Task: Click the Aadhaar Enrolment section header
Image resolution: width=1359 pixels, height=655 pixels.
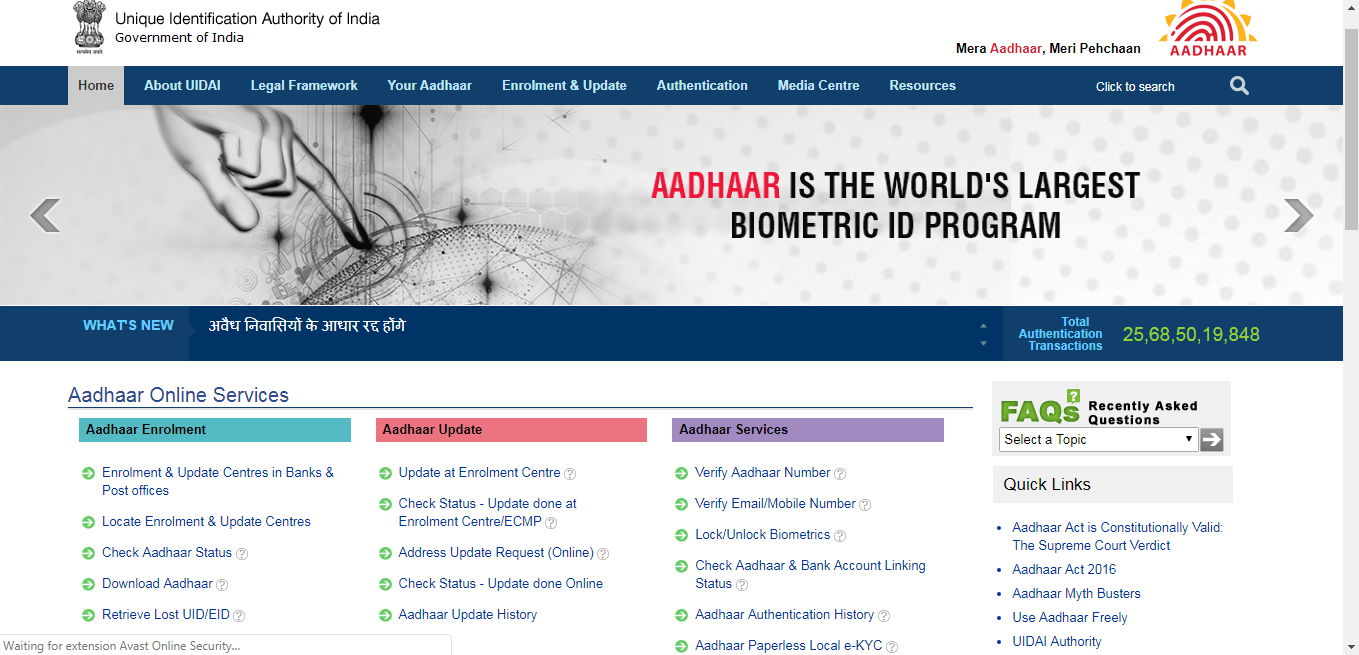Action: tap(215, 430)
